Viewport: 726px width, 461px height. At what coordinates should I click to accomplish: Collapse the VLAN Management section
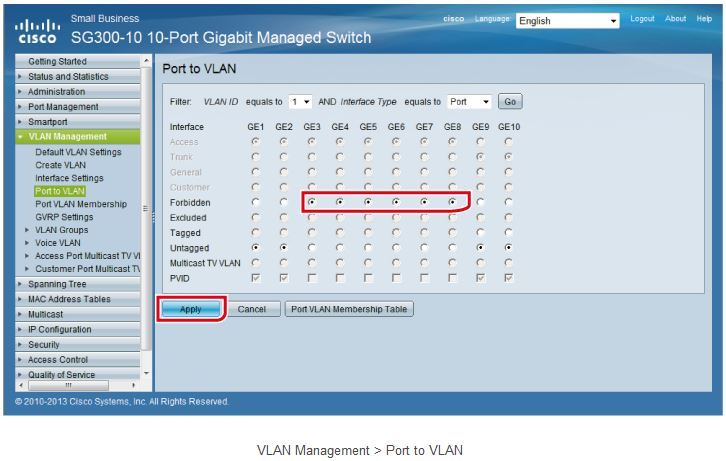[68, 137]
